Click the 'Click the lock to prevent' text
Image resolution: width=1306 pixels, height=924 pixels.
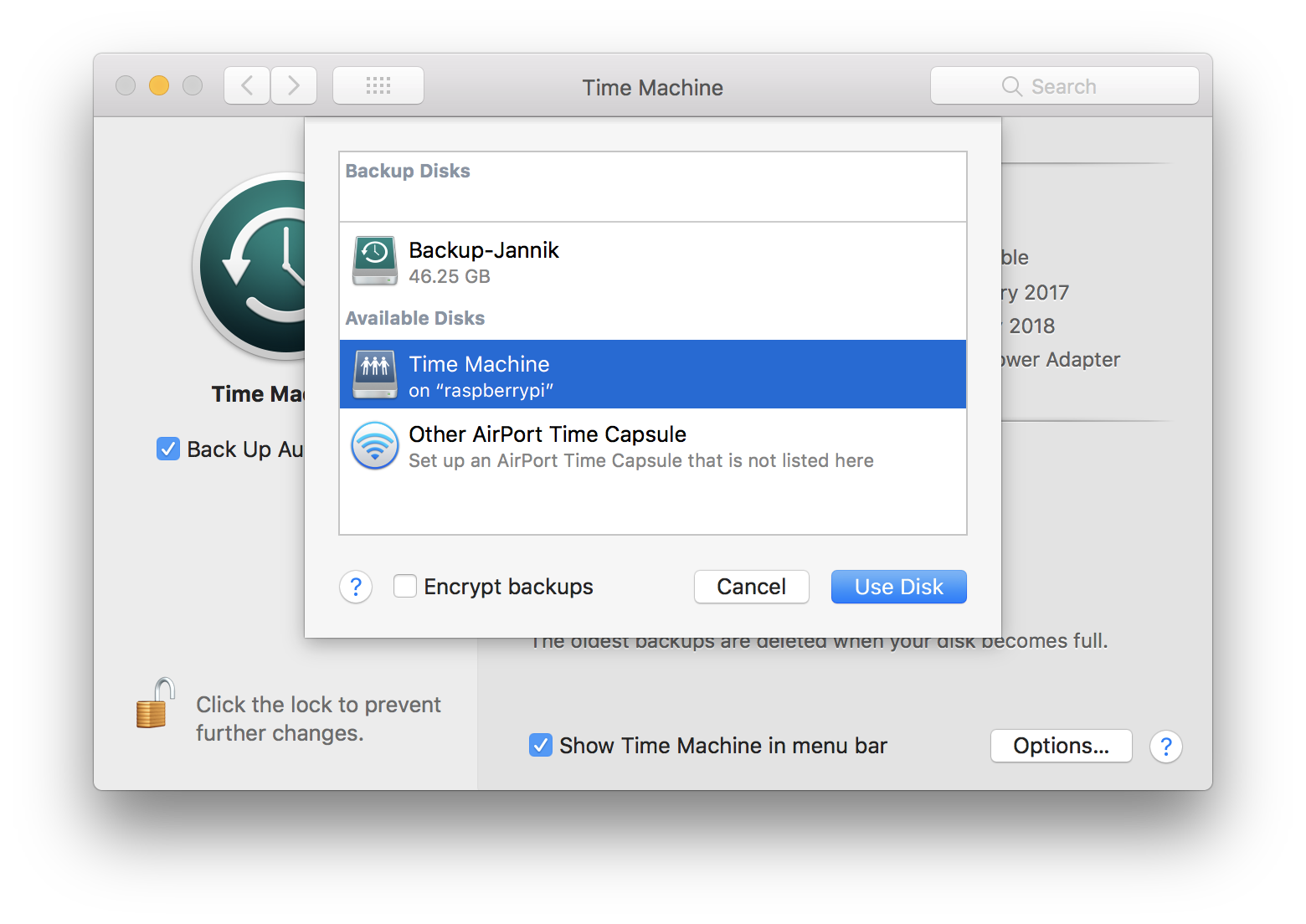click(x=318, y=705)
